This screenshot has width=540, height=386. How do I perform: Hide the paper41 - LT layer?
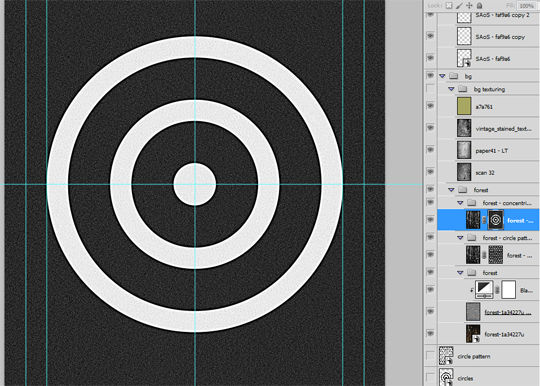tap(430, 150)
